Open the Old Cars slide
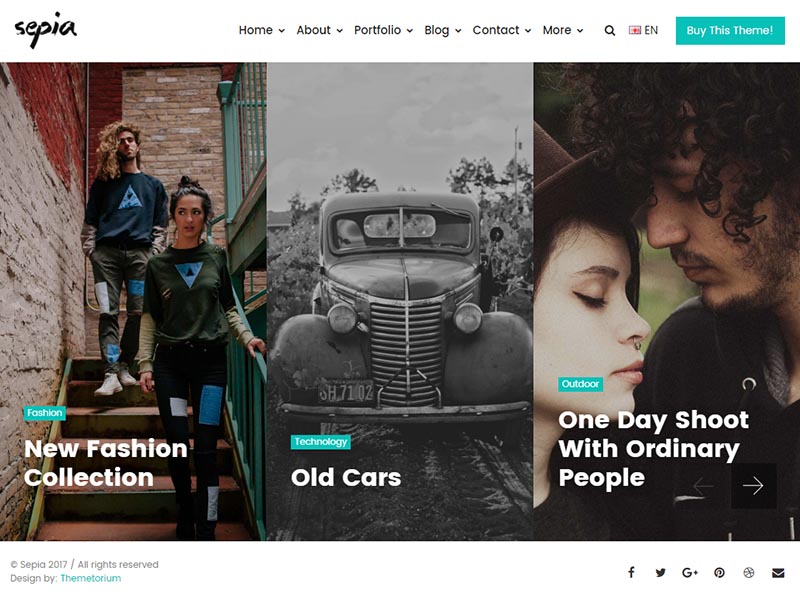 [346, 477]
